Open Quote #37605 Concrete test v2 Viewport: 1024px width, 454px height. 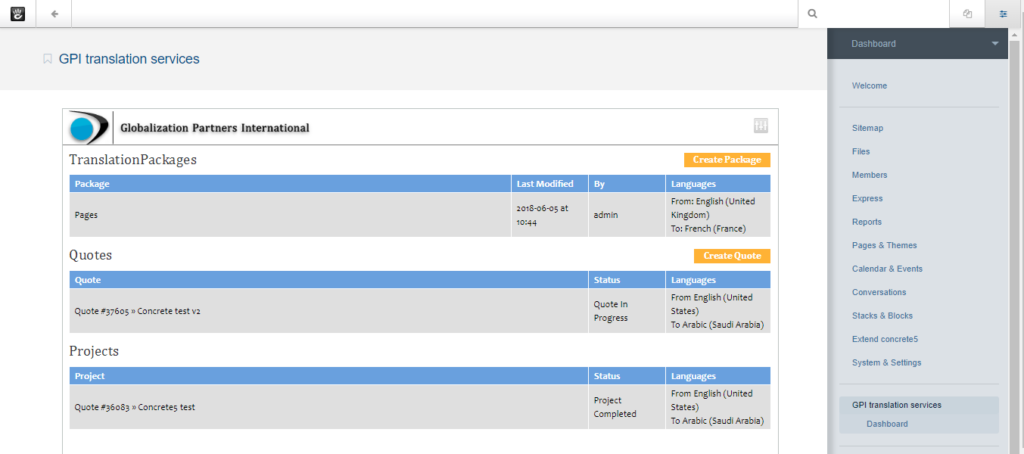pyautogui.click(x=137, y=311)
